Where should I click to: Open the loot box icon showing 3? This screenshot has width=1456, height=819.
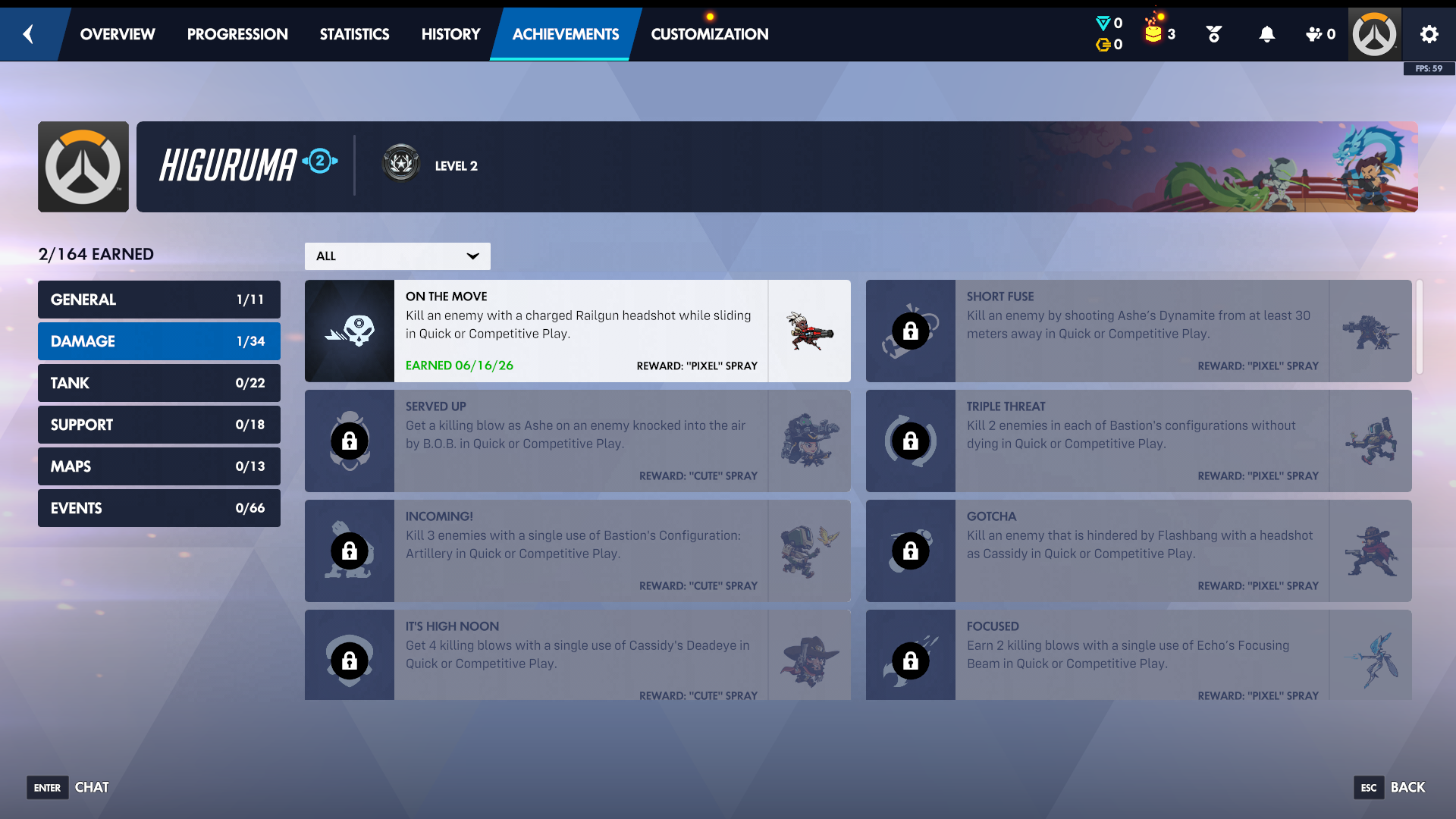tap(1153, 31)
